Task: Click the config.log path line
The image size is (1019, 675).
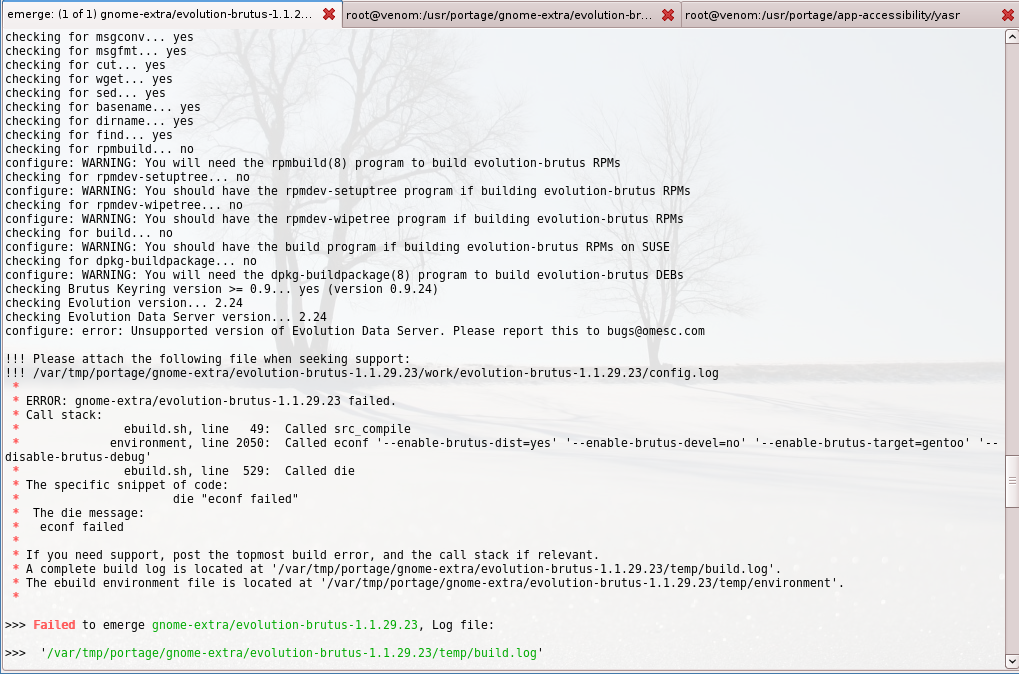Action: 362,374
